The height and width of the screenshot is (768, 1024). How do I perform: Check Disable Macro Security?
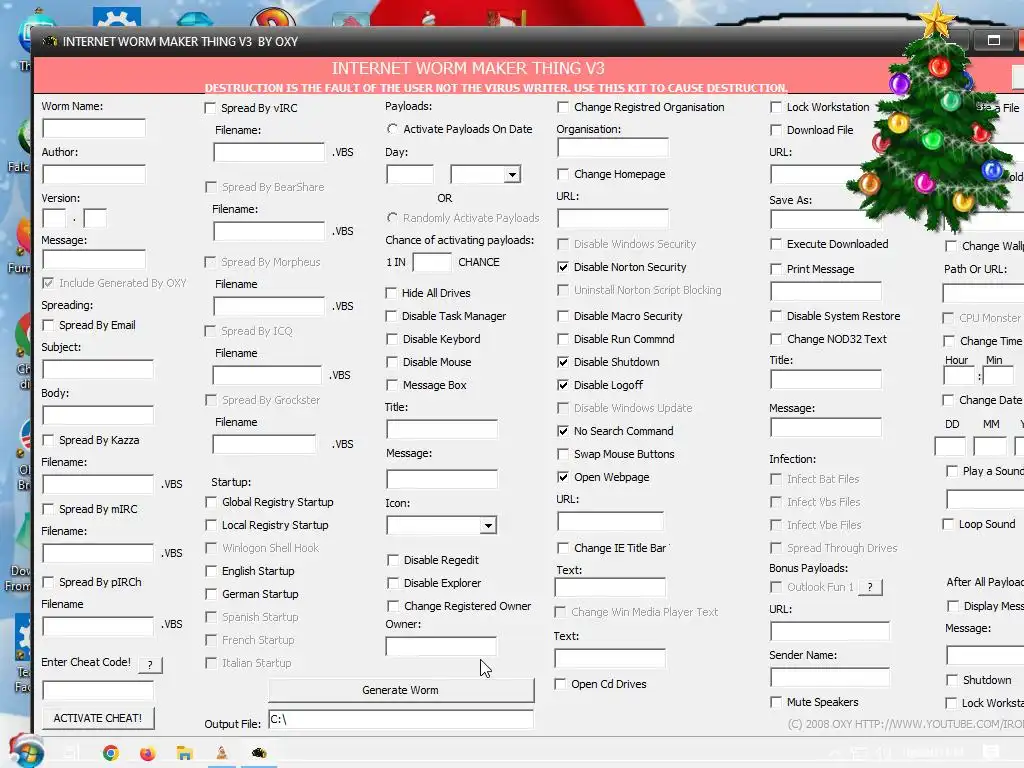click(563, 316)
